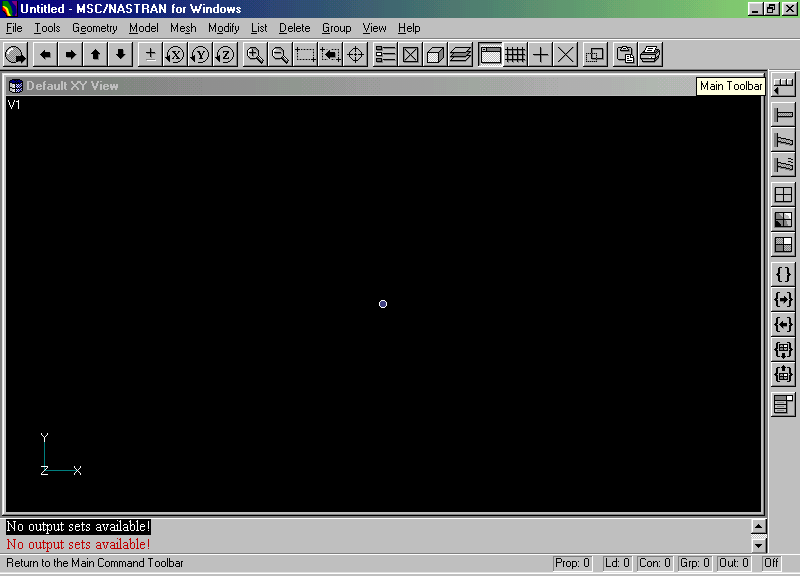Open the stacked layers icon
The image size is (800, 576).
460,55
